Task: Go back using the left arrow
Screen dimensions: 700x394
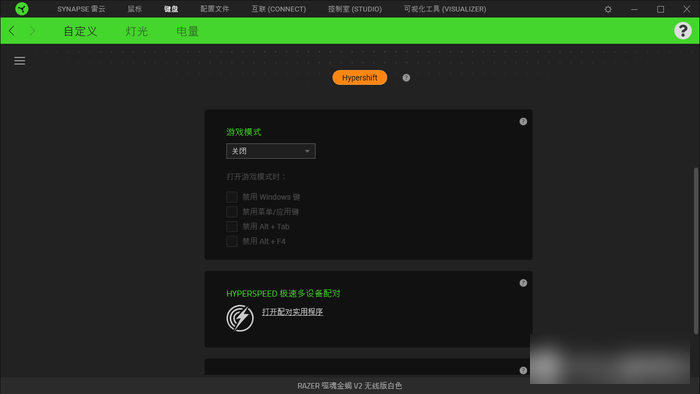Action: pyautogui.click(x=12, y=31)
